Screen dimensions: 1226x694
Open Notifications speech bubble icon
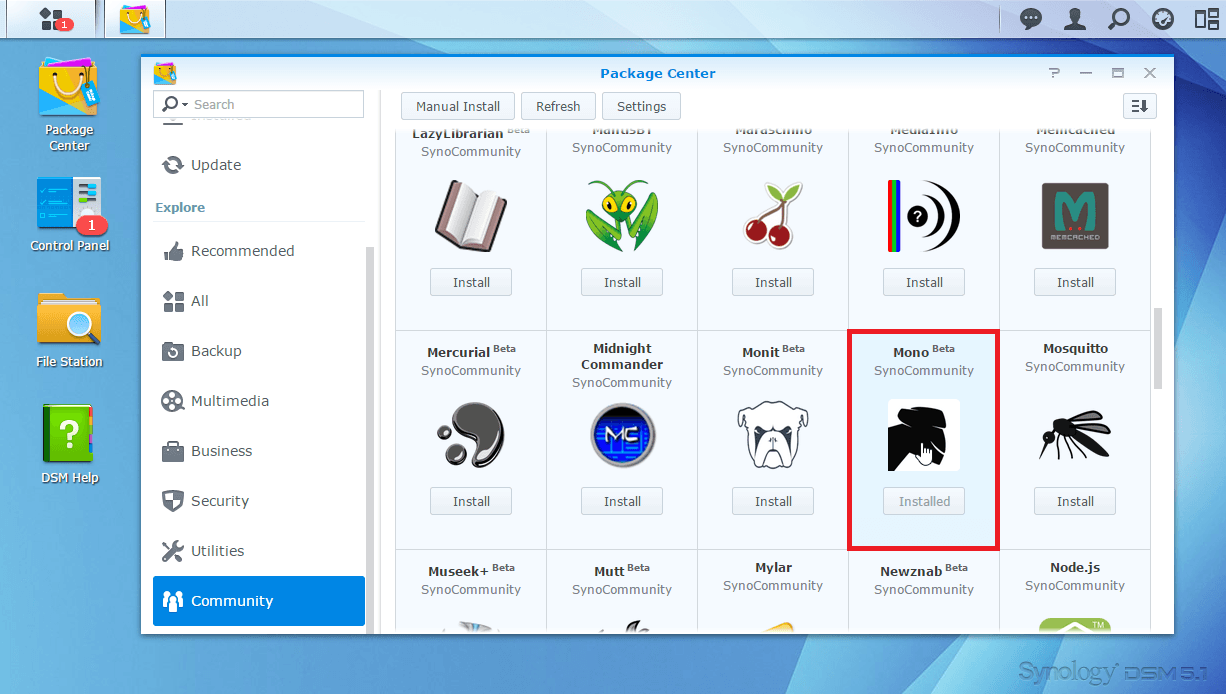(x=1031, y=19)
